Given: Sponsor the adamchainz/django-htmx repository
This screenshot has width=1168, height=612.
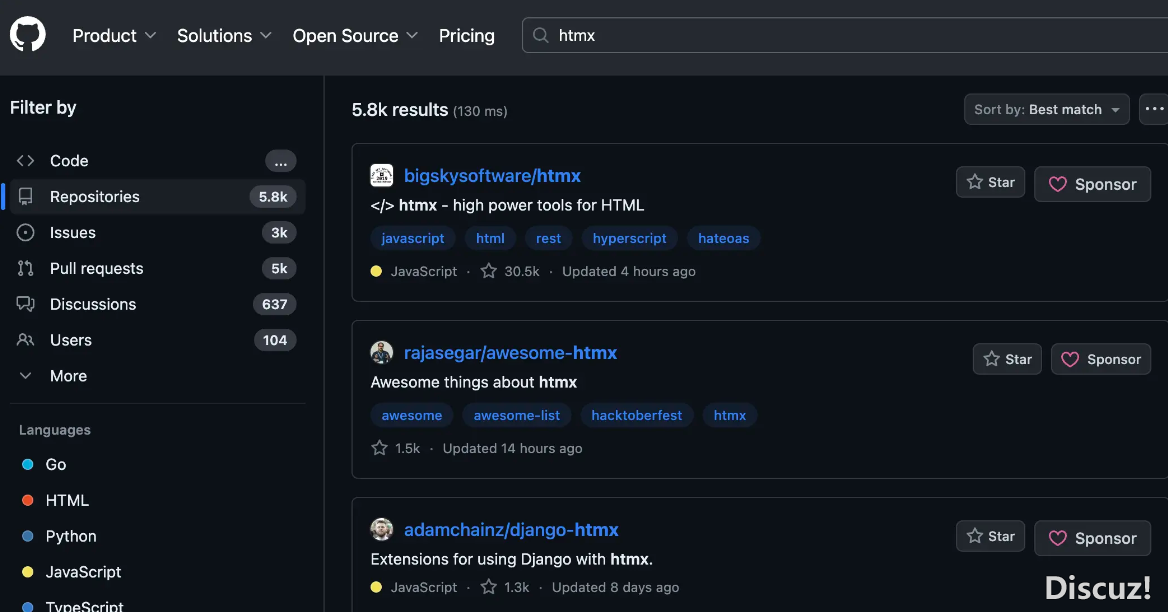Looking at the screenshot, I should click(x=1092, y=538).
